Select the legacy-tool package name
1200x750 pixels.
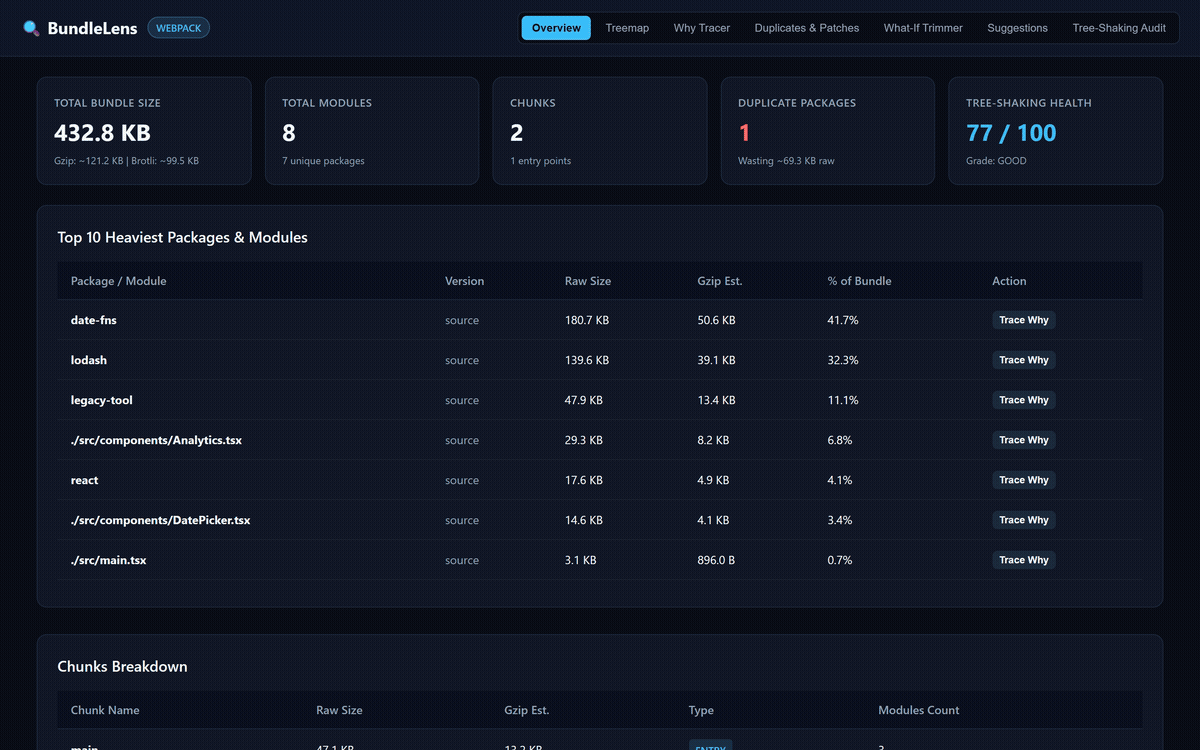click(x=102, y=400)
